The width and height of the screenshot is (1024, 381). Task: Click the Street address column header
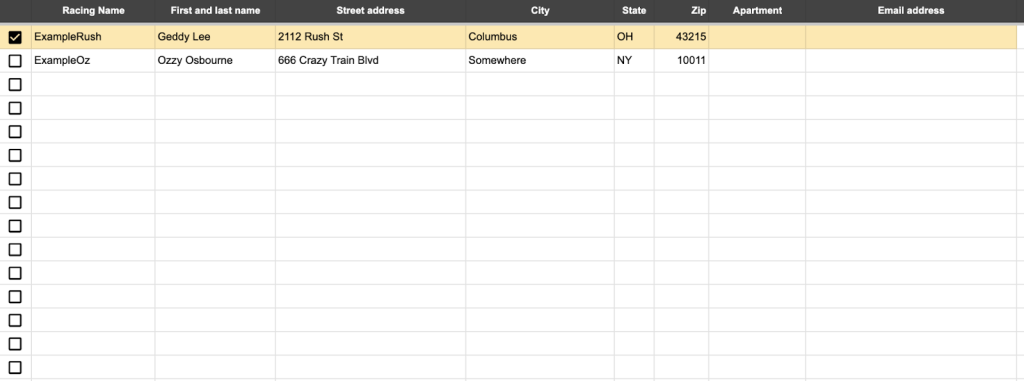pyautogui.click(x=370, y=10)
